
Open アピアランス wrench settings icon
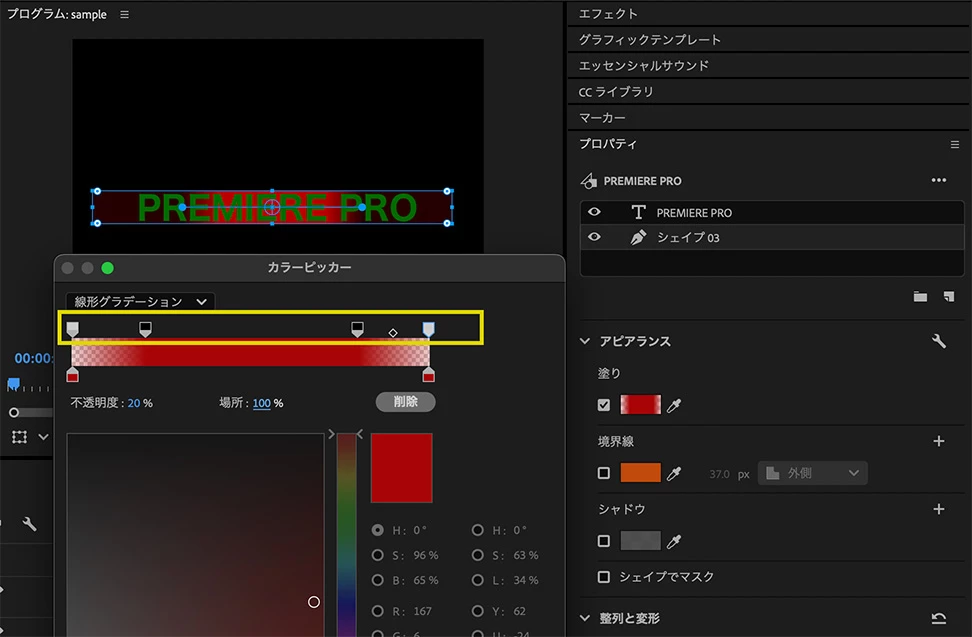pyautogui.click(x=939, y=341)
